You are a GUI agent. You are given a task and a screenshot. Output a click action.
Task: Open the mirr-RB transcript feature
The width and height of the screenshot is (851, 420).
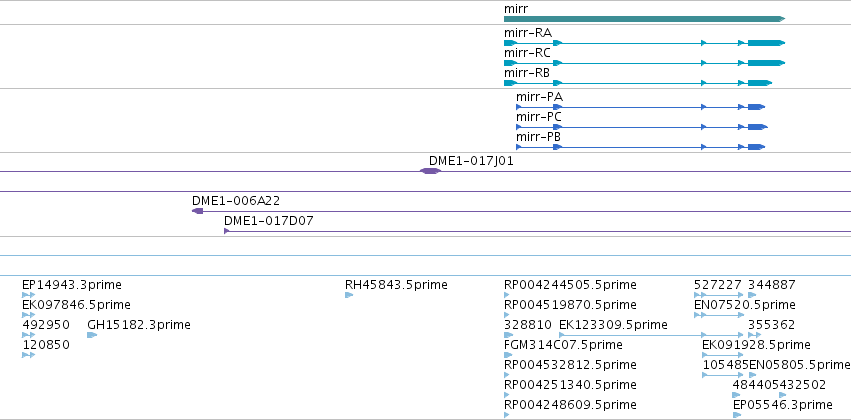(x=638, y=83)
